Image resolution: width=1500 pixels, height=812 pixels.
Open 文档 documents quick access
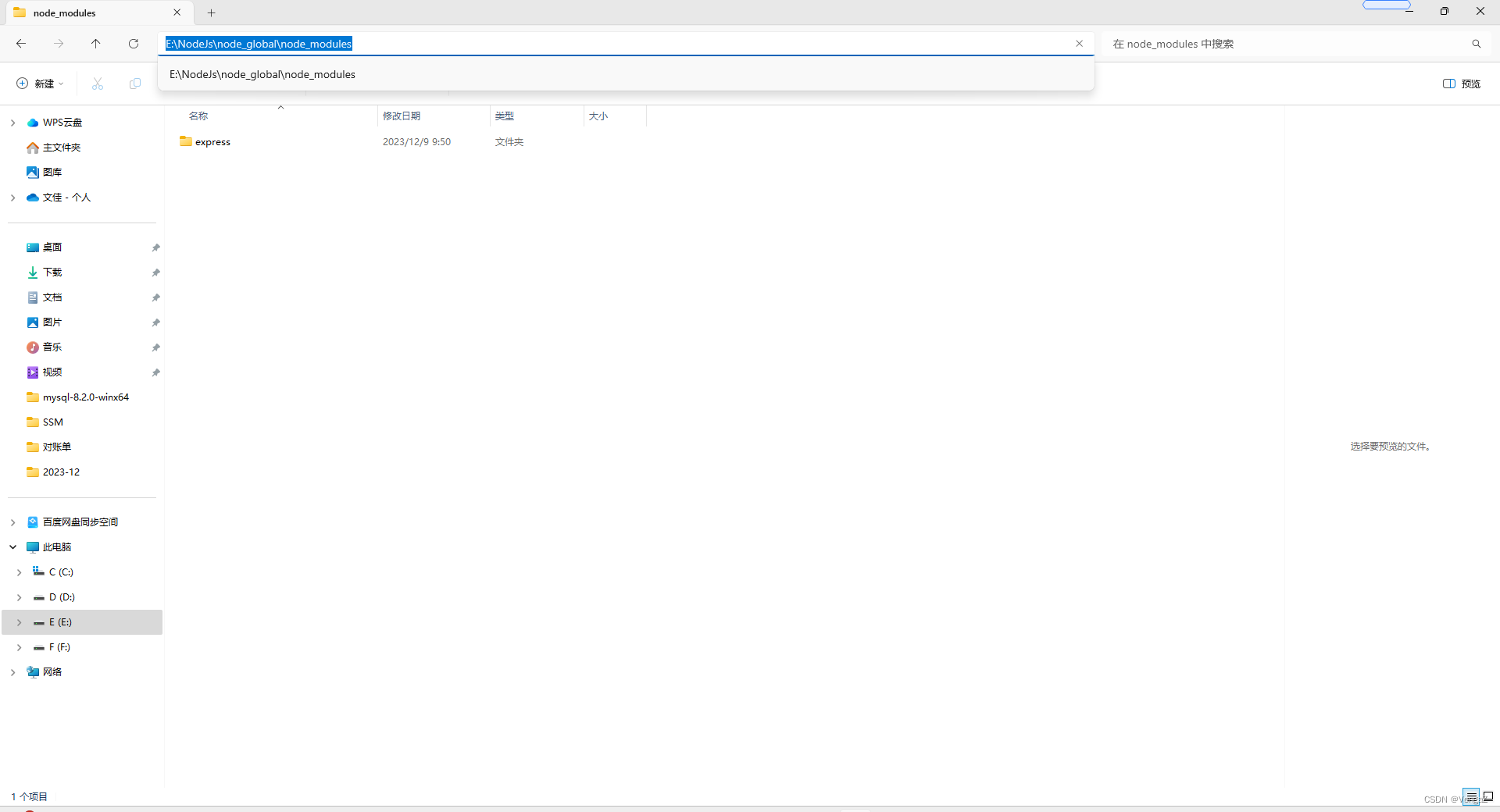coord(52,297)
